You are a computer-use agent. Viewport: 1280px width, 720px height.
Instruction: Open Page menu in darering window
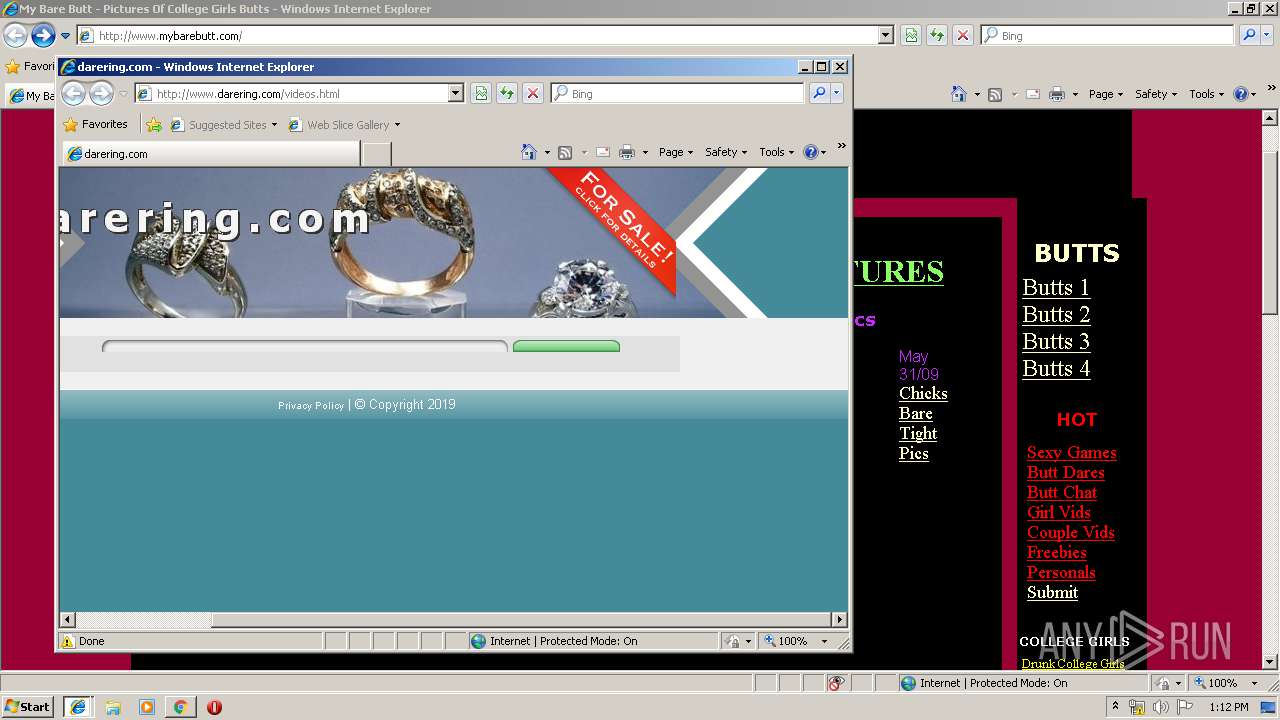676,152
